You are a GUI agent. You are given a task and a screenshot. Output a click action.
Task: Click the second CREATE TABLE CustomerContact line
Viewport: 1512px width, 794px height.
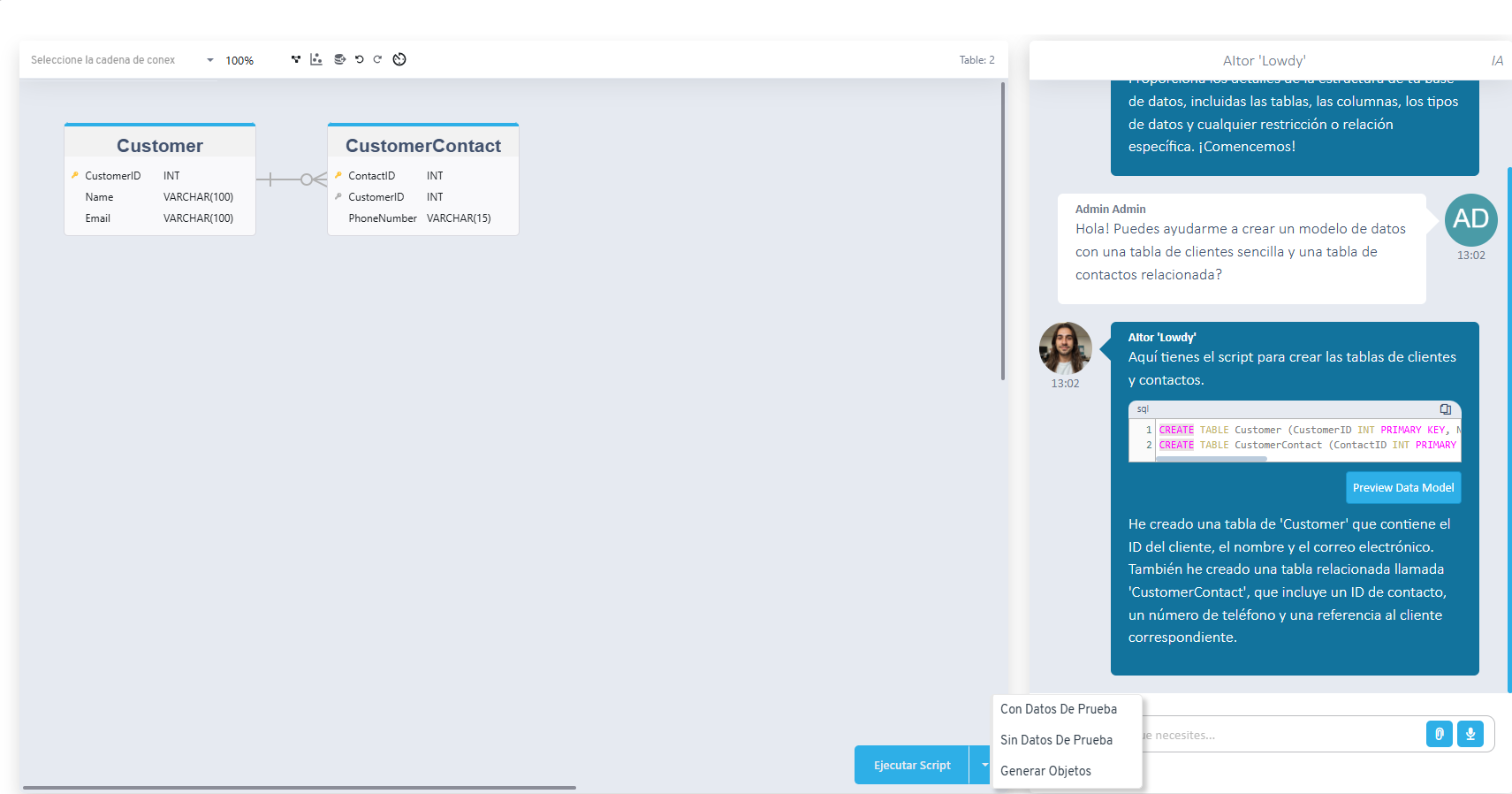1309,445
